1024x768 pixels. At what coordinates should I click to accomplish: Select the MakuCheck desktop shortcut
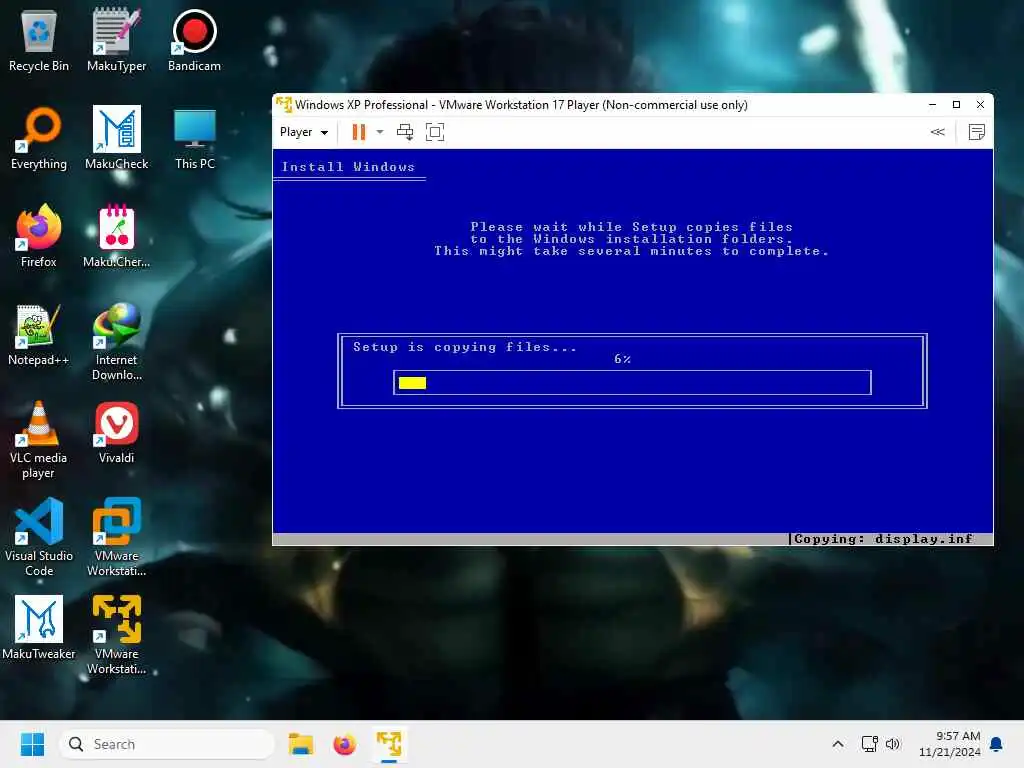[x=116, y=138]
